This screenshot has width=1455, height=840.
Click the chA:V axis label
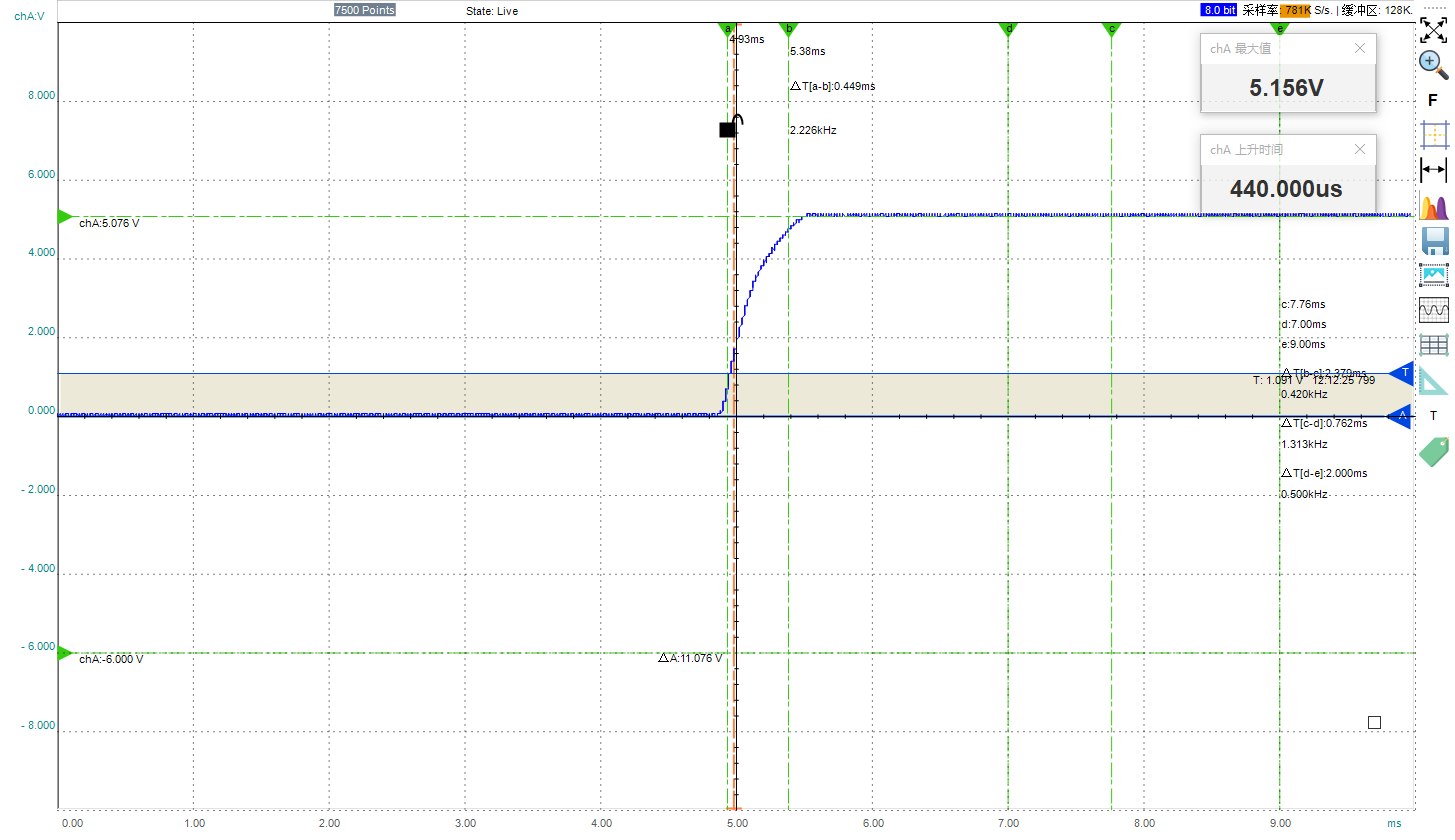[x=28, y=16]
